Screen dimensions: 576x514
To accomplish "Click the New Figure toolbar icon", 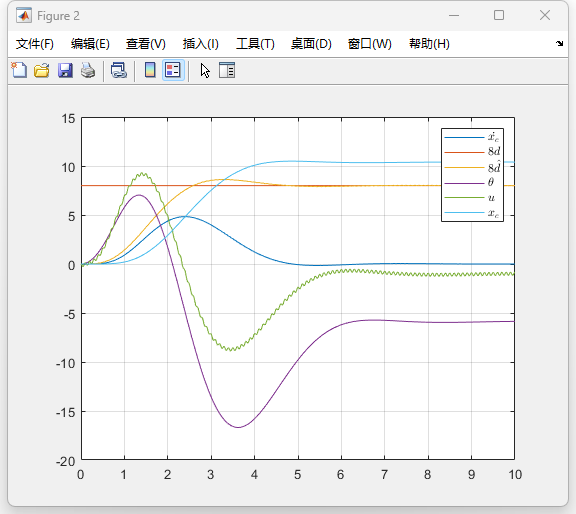I will coord(19,70).
